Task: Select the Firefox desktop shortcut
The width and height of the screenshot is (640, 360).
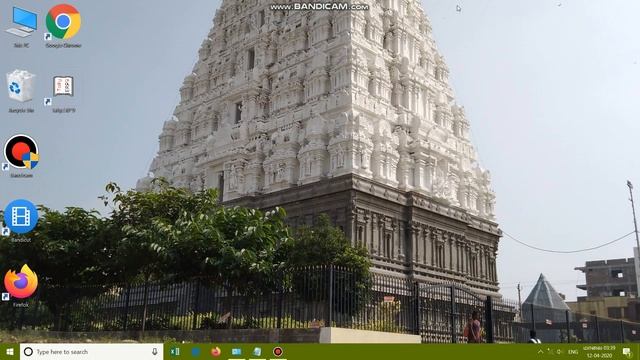Action: coord(21,285)
